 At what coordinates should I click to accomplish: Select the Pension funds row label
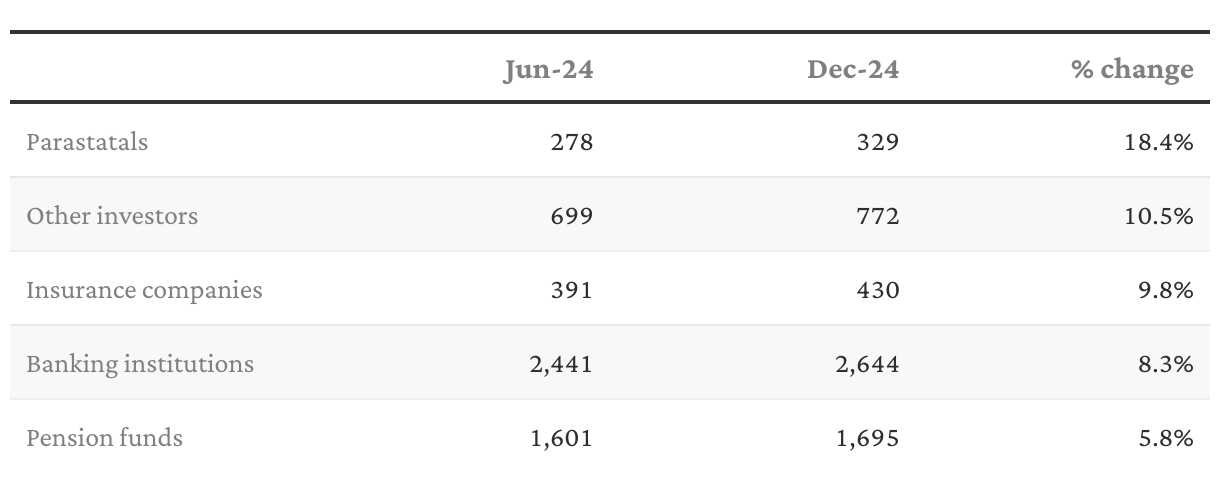point(105,438)
